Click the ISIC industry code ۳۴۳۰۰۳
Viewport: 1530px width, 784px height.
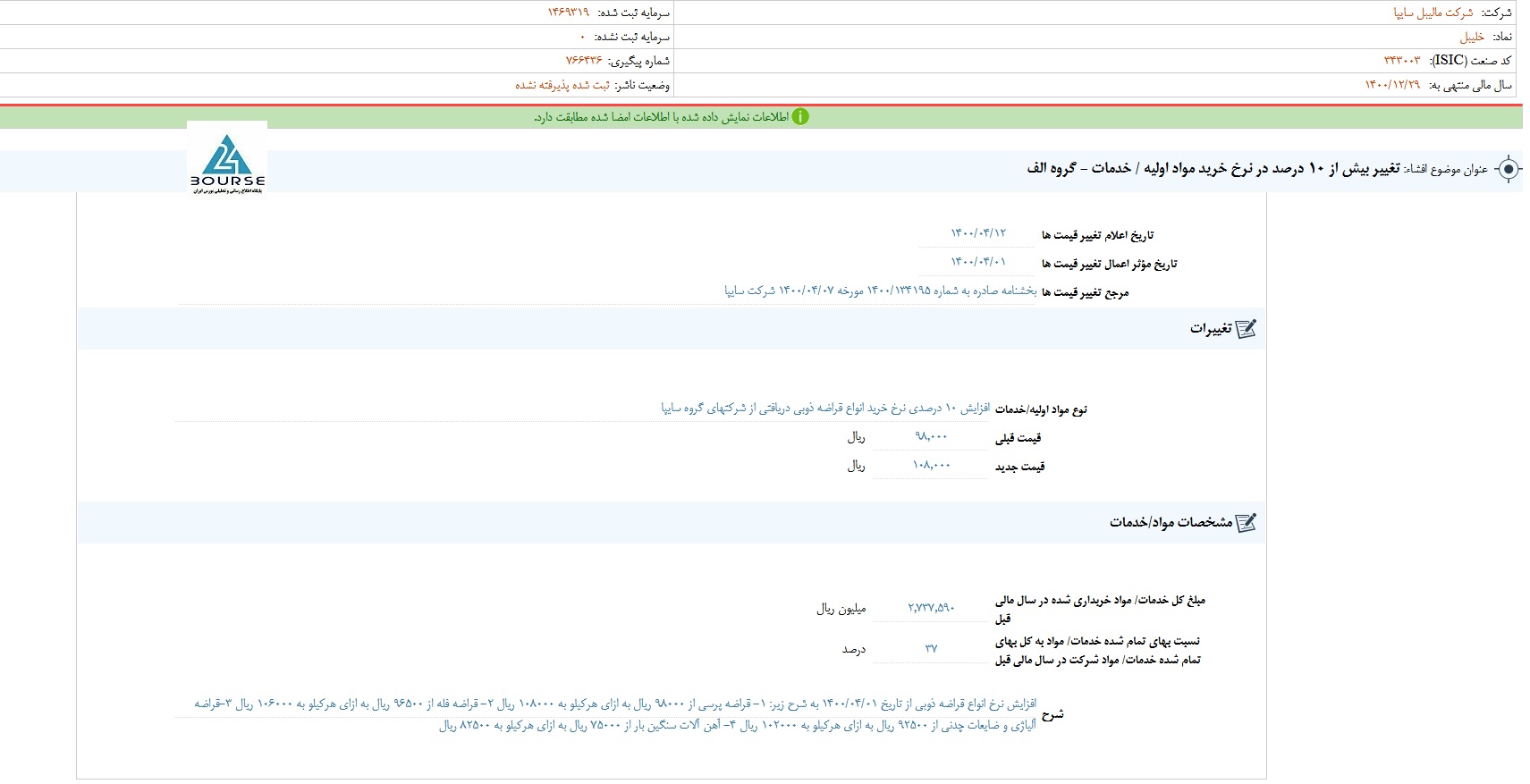(x=1401, y=61)
